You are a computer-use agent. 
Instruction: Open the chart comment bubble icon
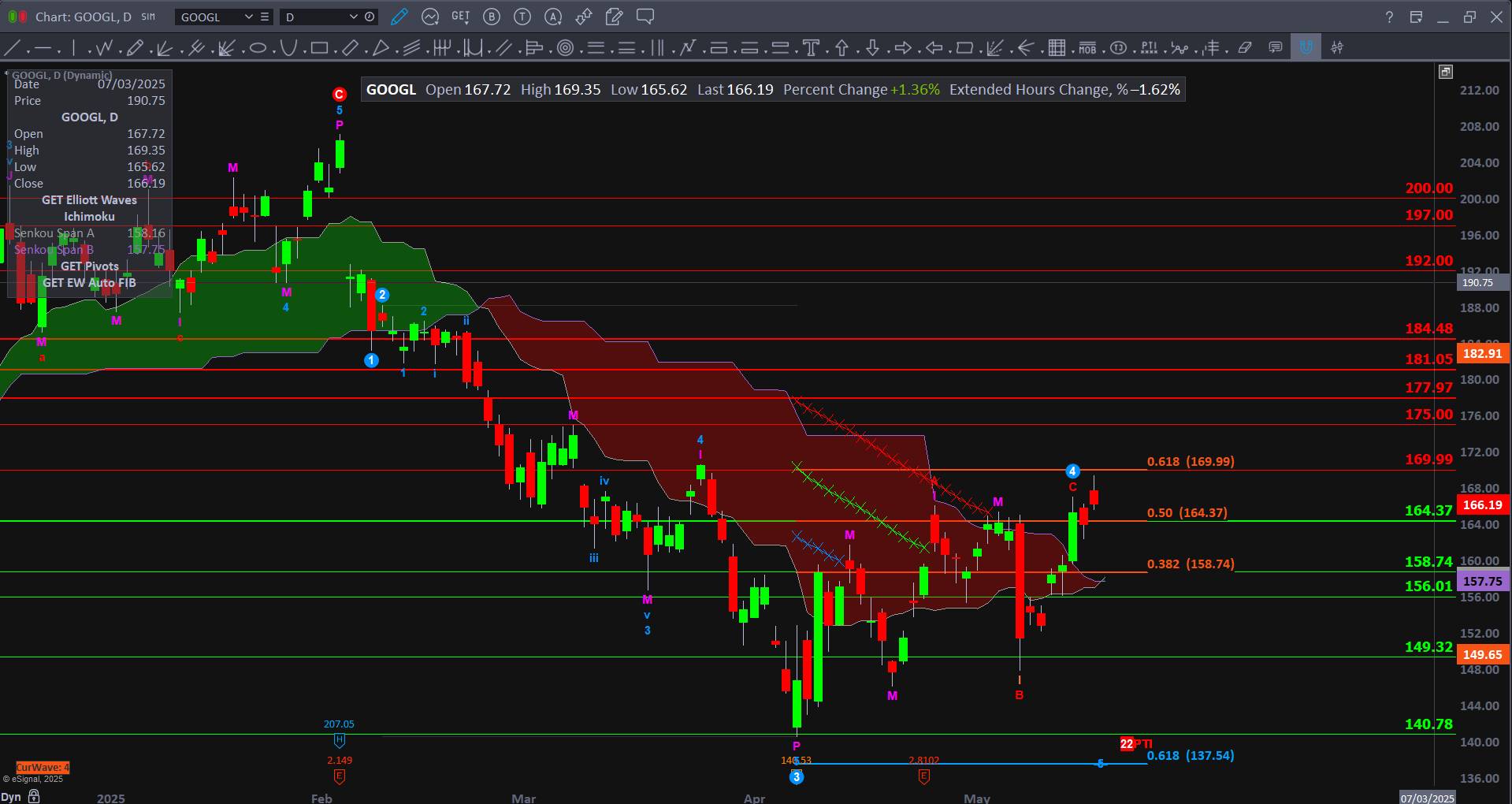(x=645, y=17)
